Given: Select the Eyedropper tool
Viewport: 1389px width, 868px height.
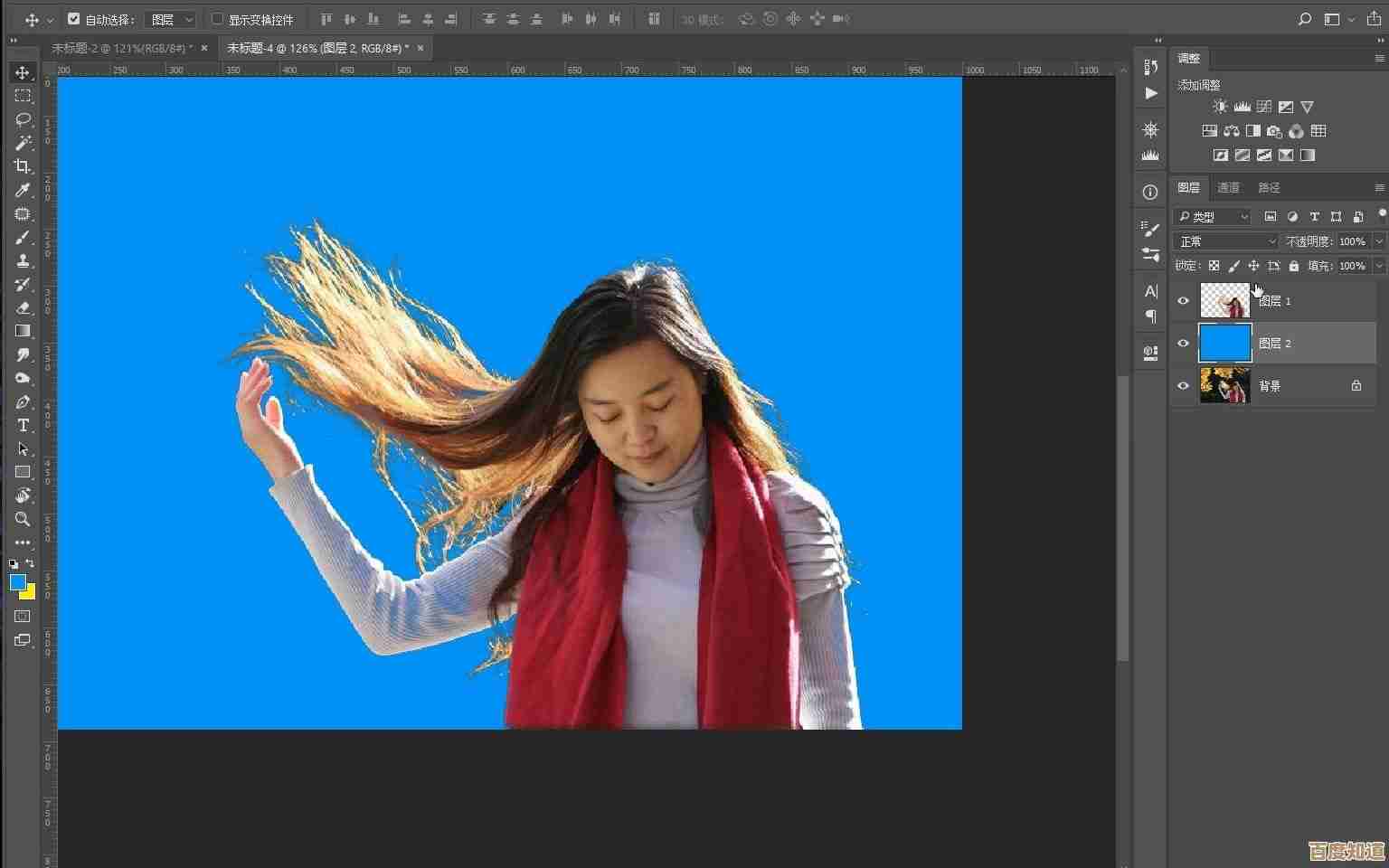Looking at the screenshot, I should coord(23,190).
